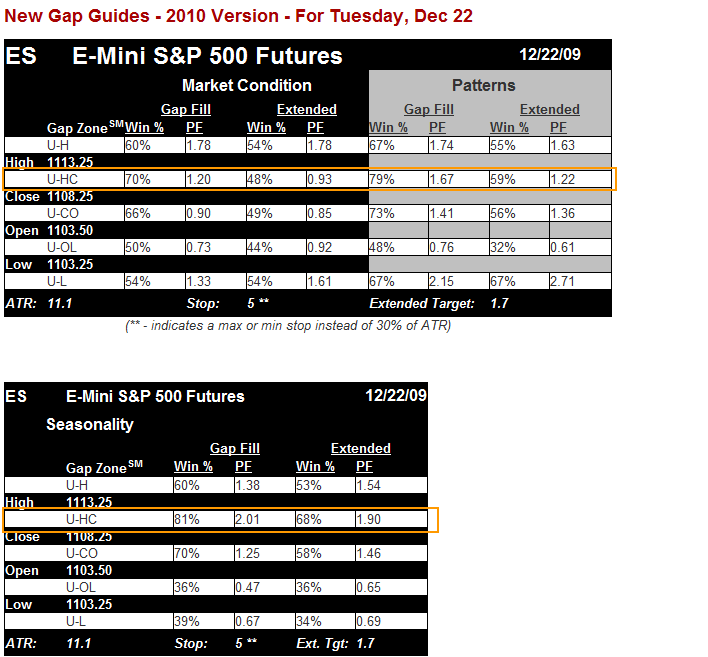Click the Gap Fill header under Patterns
This screenshot has width=708, height=657.
(x=429, y=110)
